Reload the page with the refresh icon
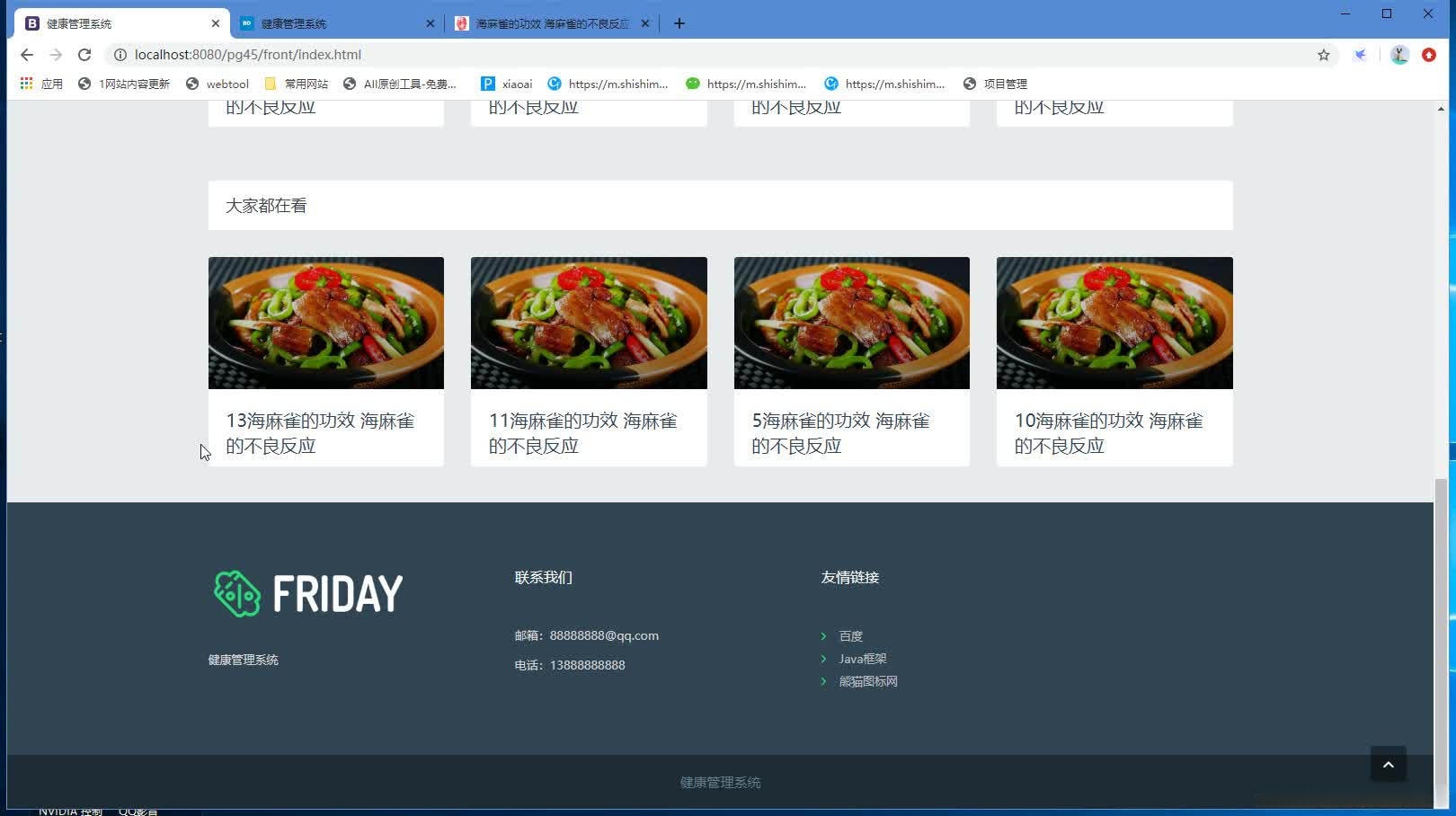 [84, 55]
